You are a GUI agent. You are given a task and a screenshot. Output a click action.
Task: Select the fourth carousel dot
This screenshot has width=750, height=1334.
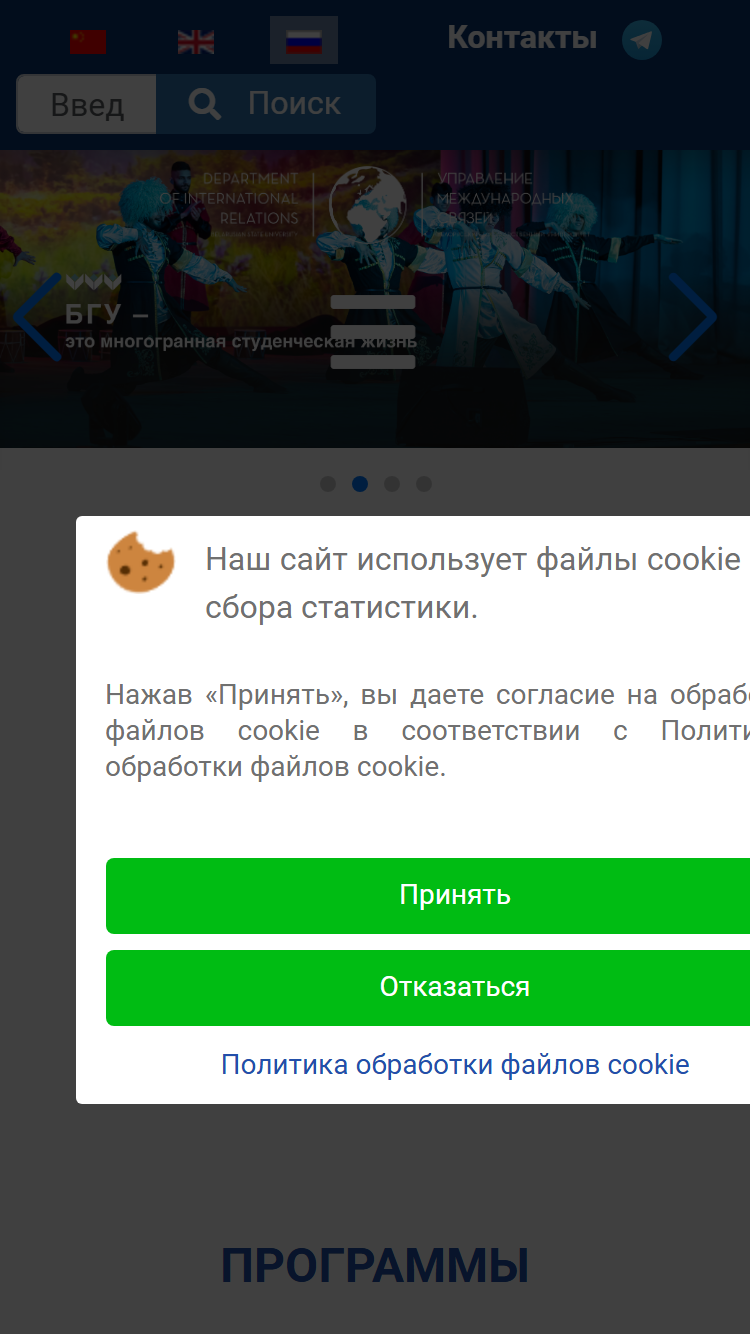[x=424, y=484]
